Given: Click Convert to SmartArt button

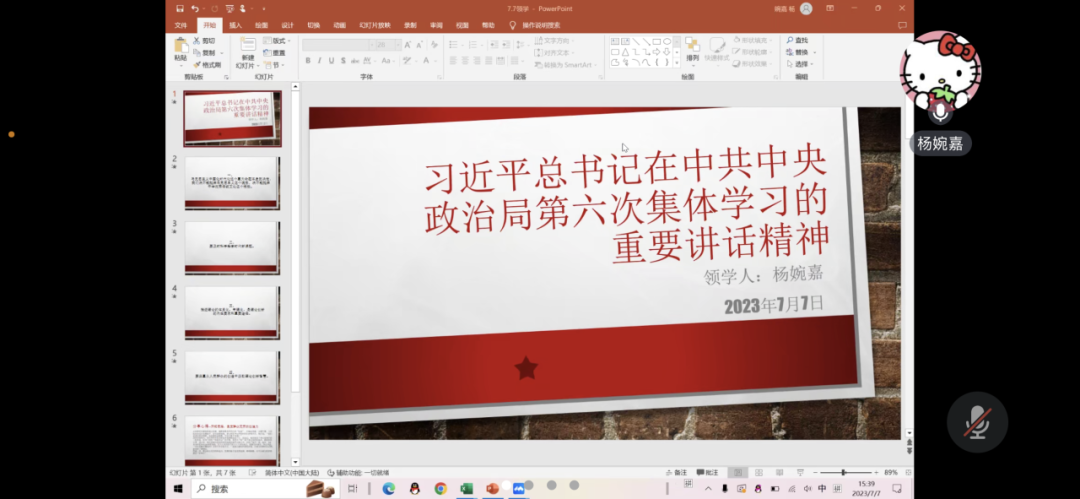Looking at the screenshot, I should (x=567, y=65).
